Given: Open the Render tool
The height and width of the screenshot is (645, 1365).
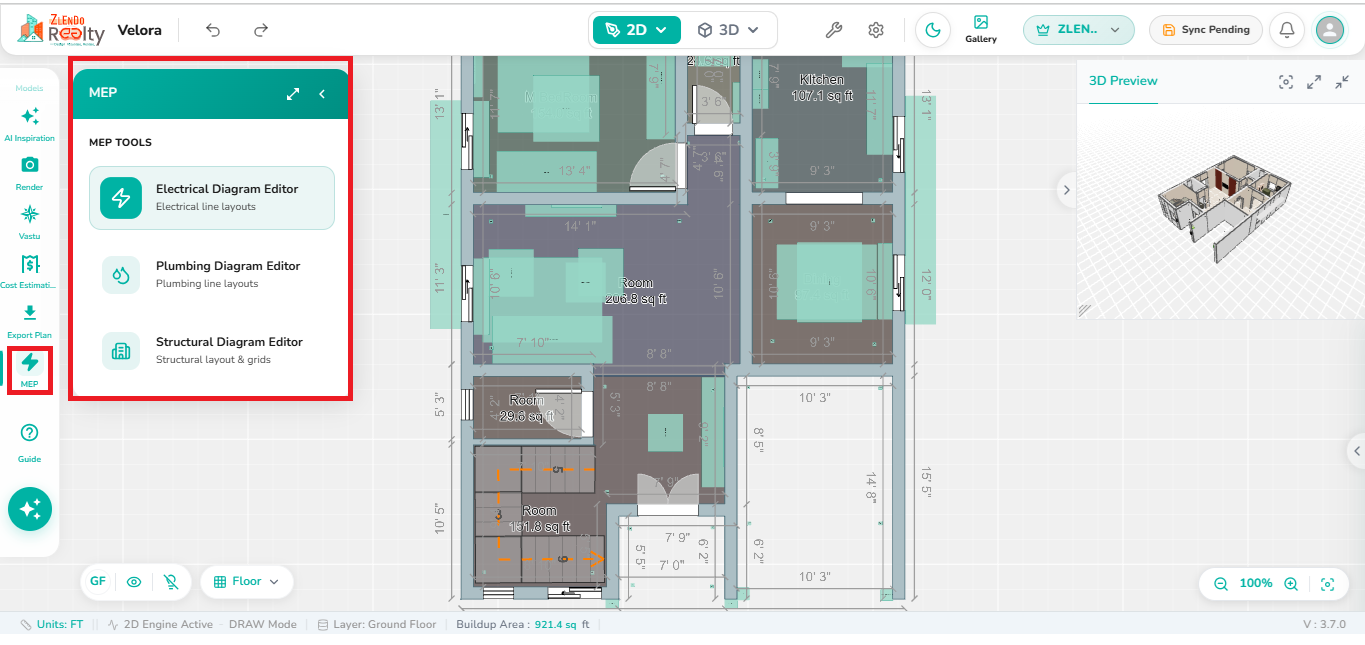Looking at the screenshot, I should click(30, 173).
